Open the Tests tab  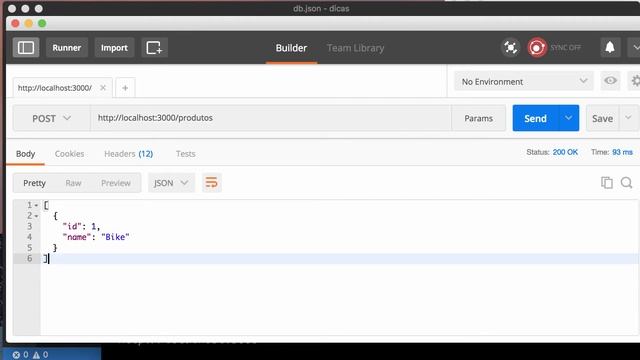pyautogui.click(x=185, y=154)
